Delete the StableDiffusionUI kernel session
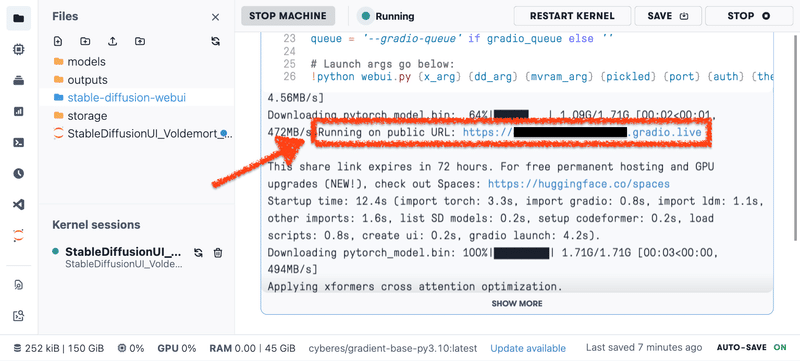Viewport: 800px width, 361px height. pos(218,252)
